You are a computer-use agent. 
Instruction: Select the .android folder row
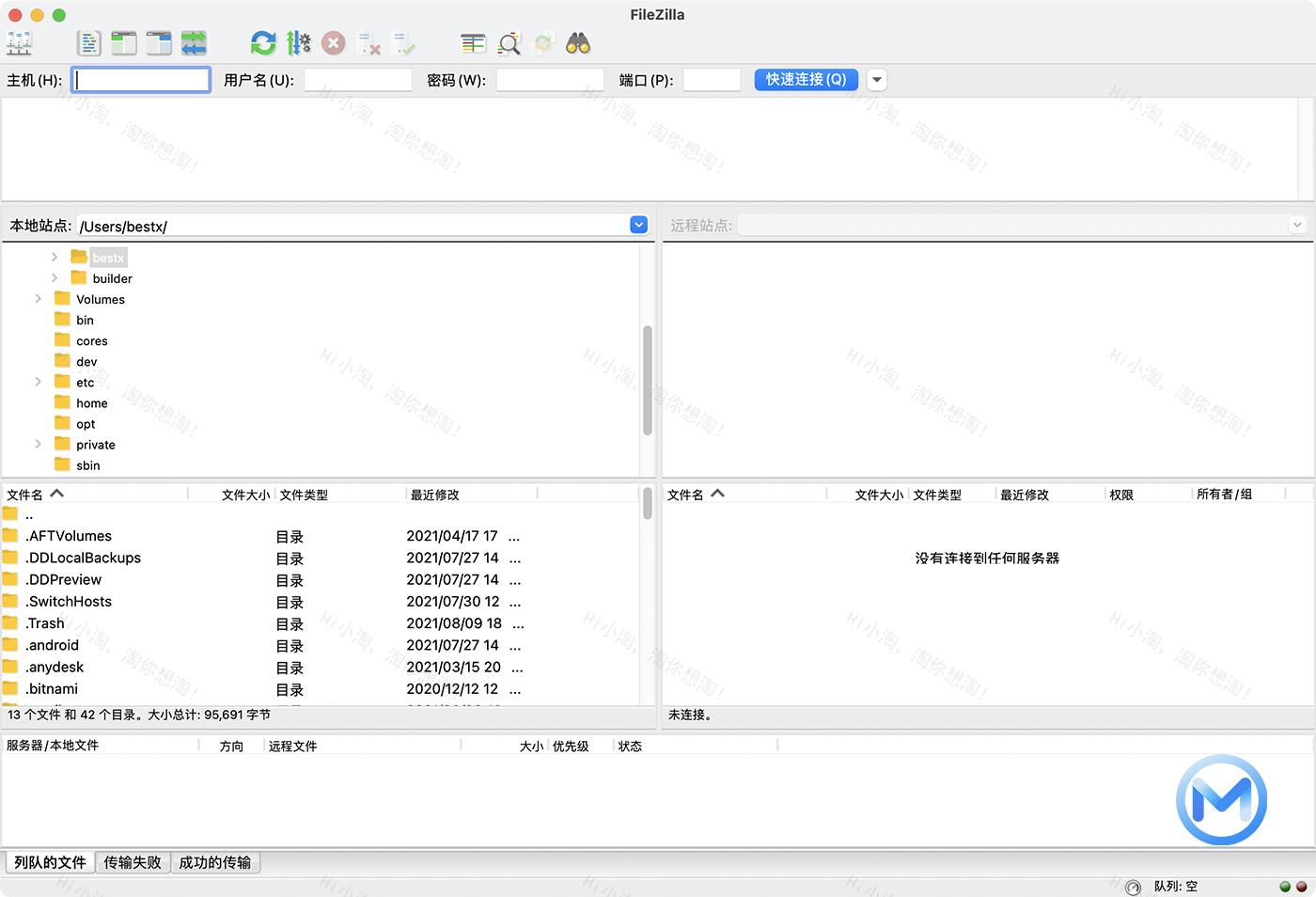coord(320,645)
